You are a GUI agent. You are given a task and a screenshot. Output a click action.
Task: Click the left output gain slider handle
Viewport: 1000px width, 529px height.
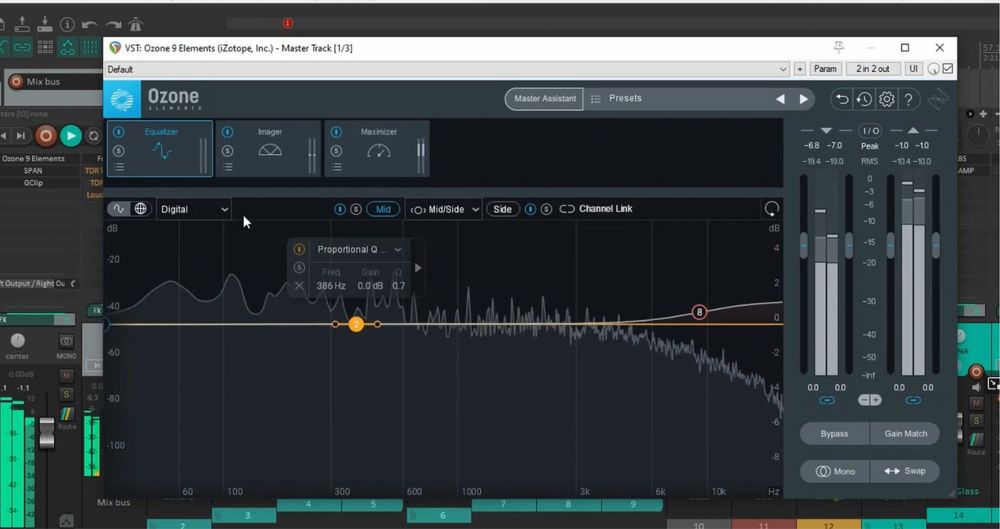point(890,245)
